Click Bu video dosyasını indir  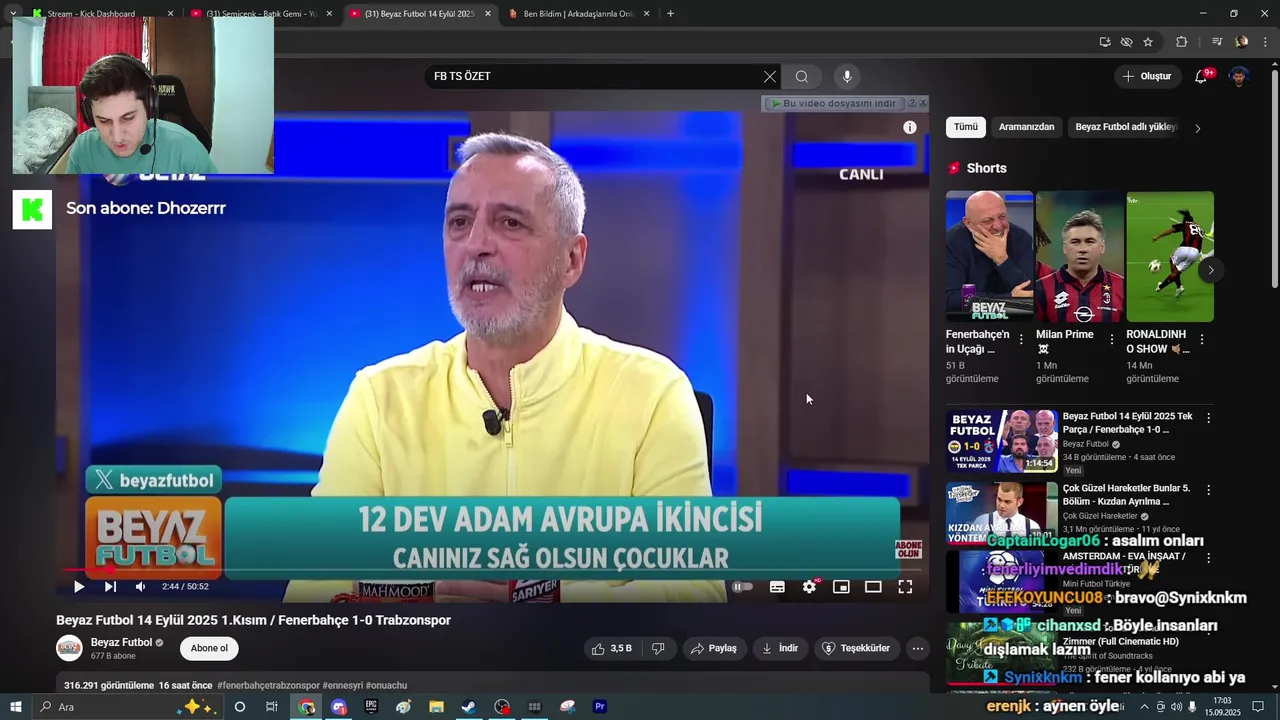[x=833, y=103]
